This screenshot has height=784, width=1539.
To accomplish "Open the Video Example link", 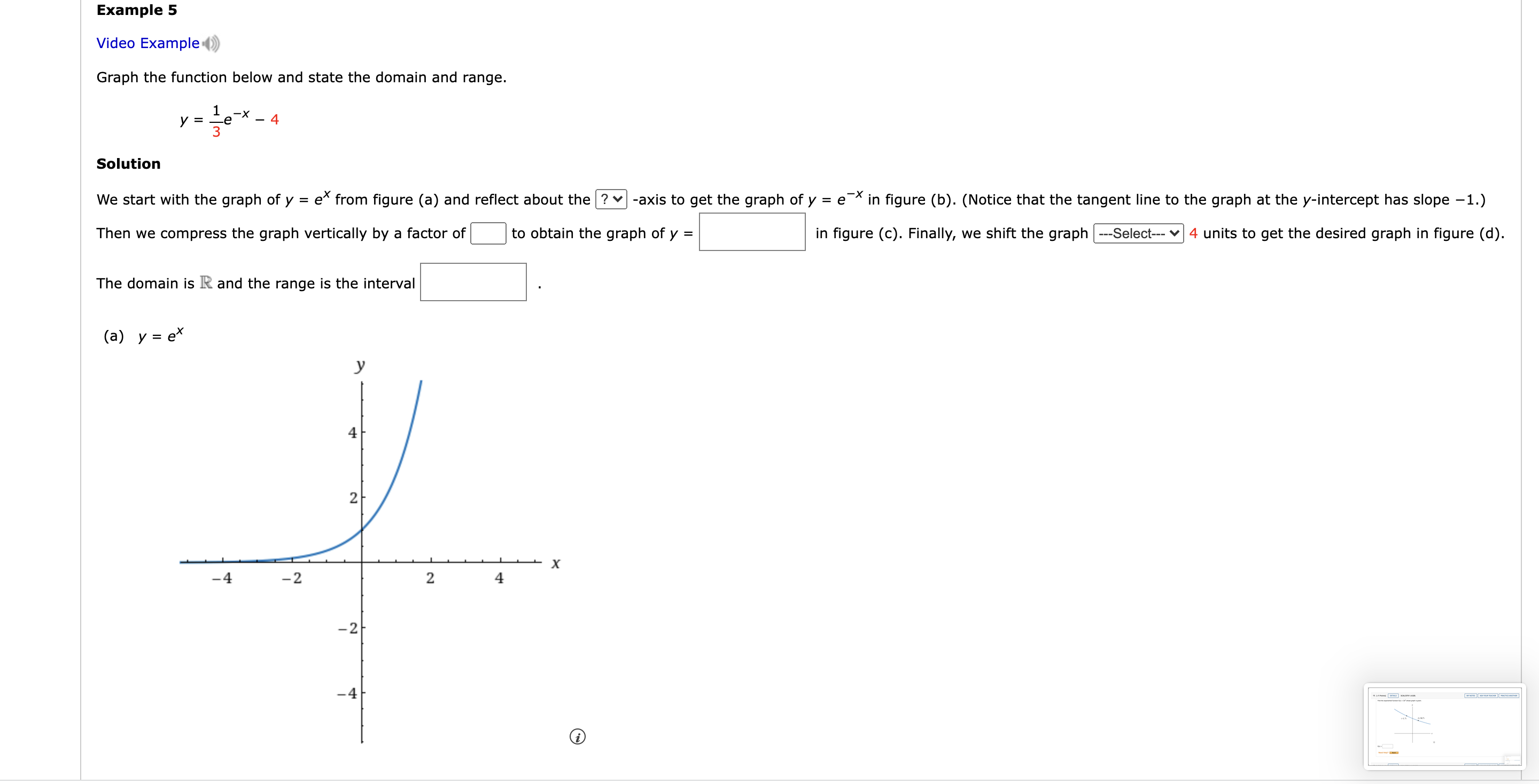I will pyautogui.click(x=145, y=42).
